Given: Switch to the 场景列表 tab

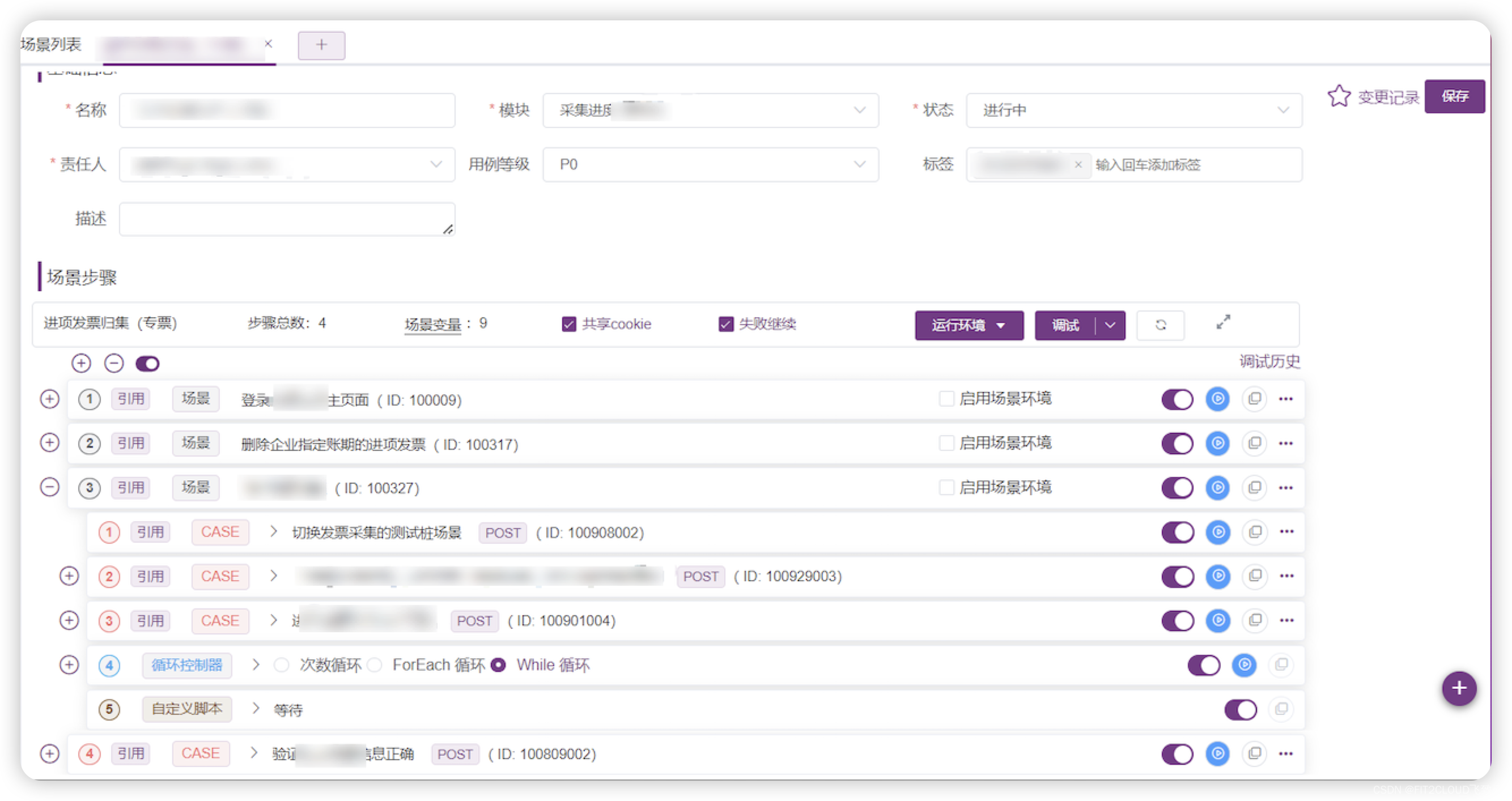Looking at the screenshot, I should [52, 44].
